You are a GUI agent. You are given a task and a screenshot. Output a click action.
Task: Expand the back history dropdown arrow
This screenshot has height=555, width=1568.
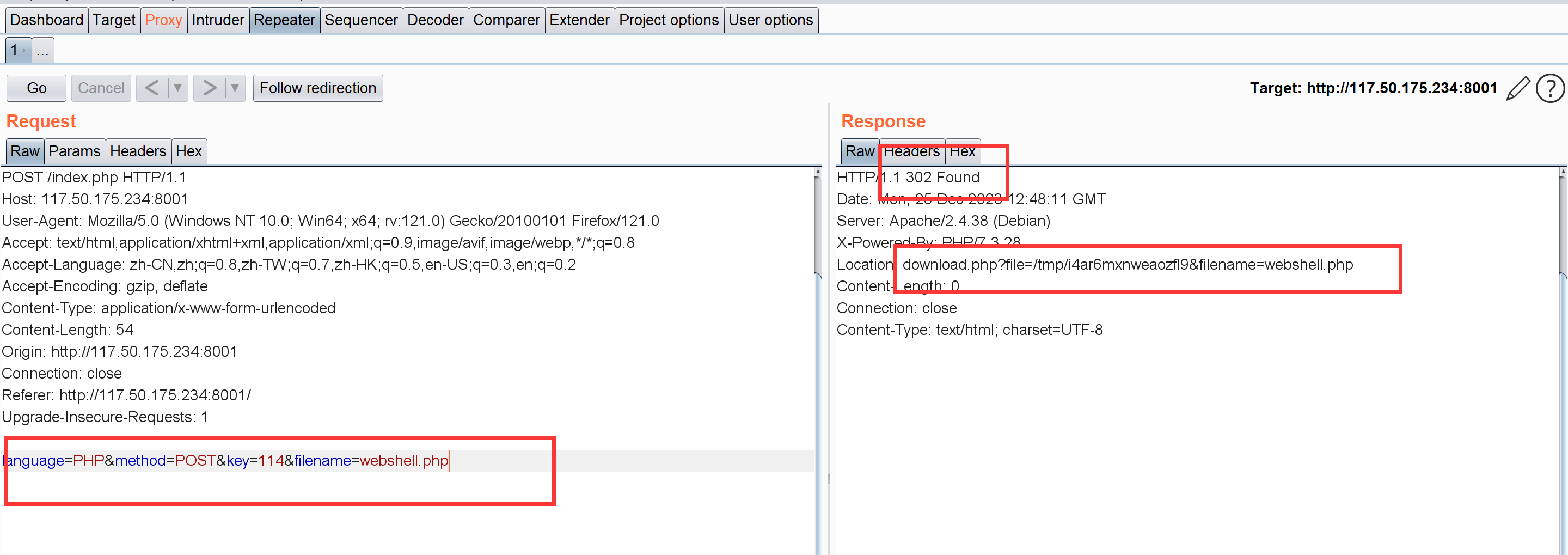[177, 88]
